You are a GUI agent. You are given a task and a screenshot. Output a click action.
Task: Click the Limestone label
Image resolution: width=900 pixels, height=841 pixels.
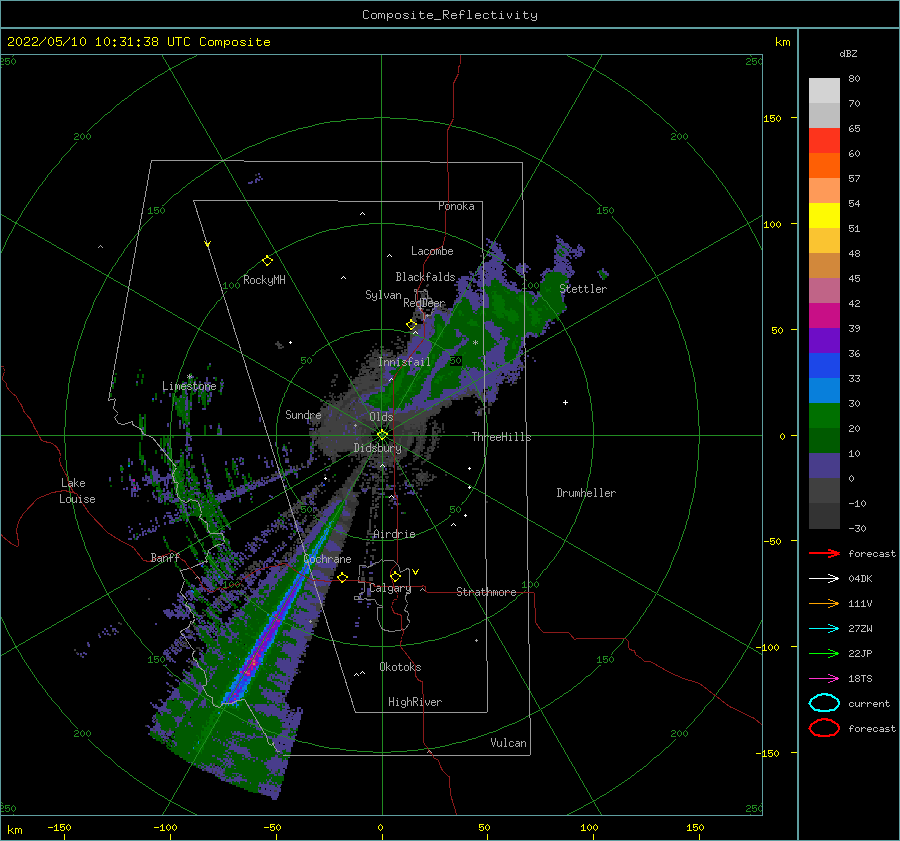coord(189,386)
